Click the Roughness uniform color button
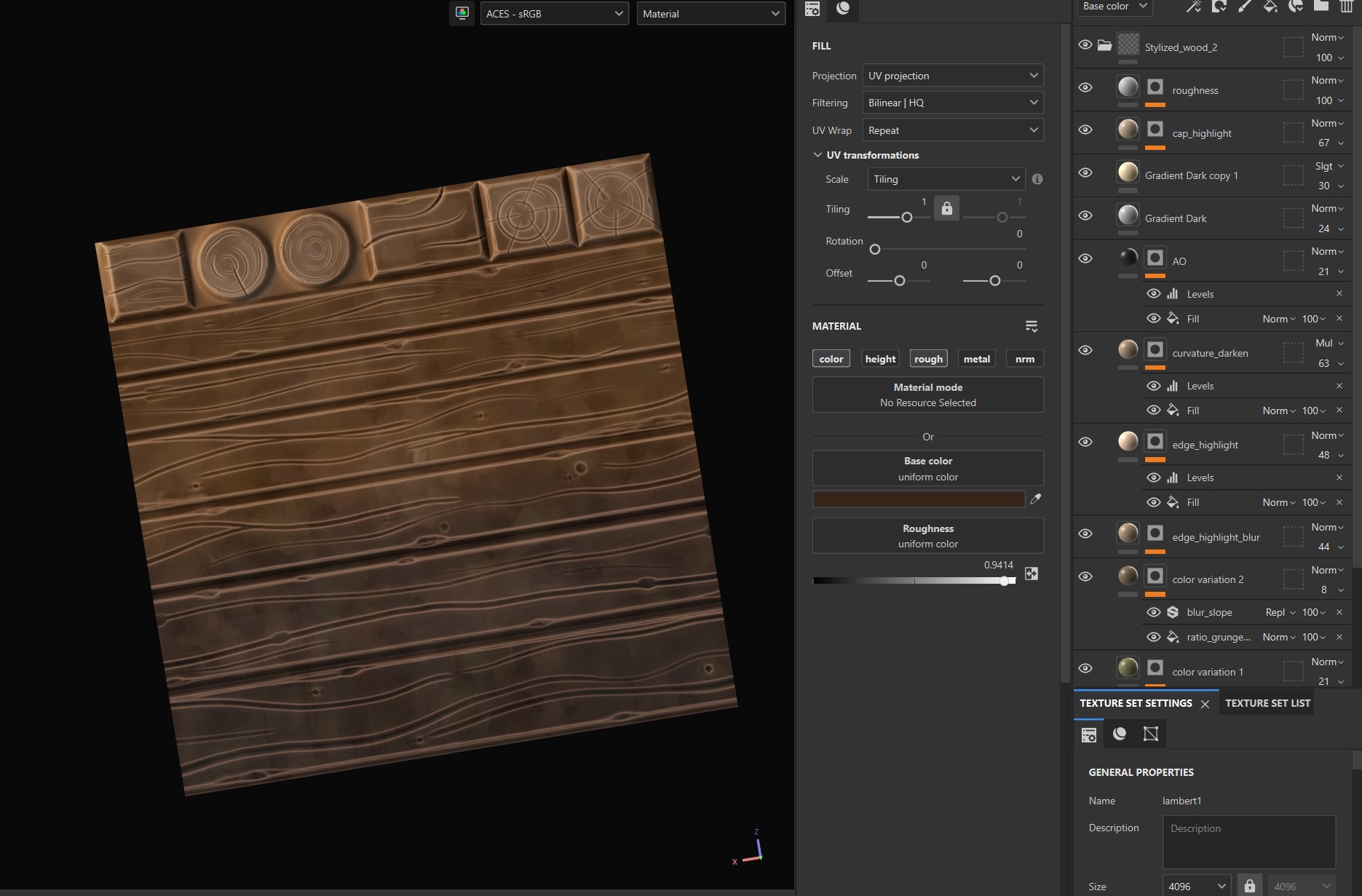1362x896 pixels. click(927, 536)
